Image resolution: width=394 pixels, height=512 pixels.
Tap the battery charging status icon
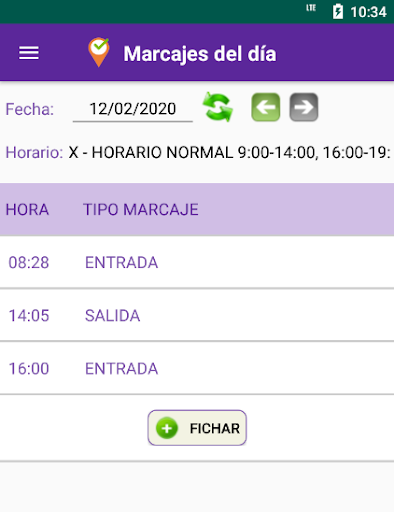coord(338,11)
